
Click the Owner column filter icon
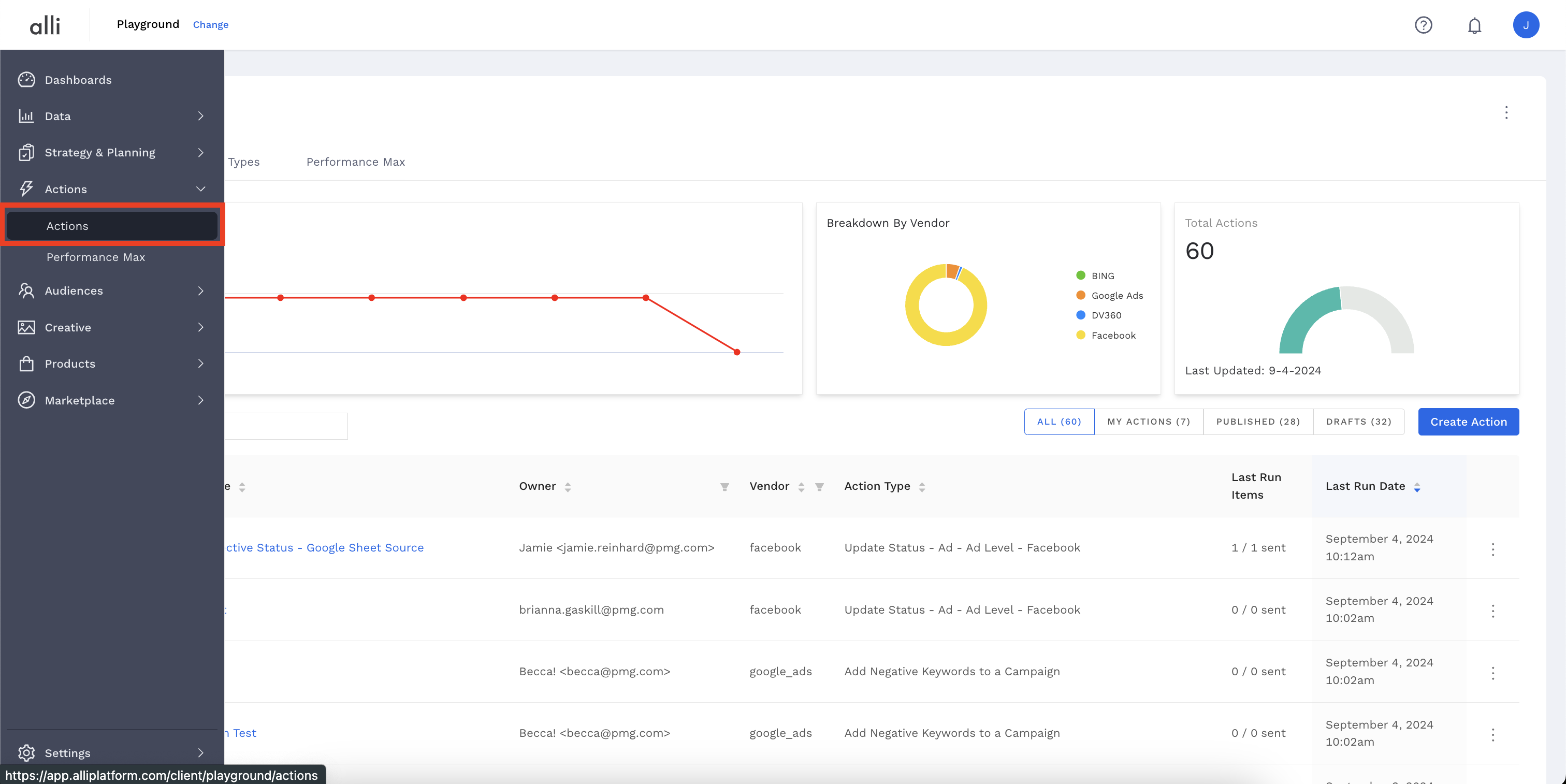point(724,487)
